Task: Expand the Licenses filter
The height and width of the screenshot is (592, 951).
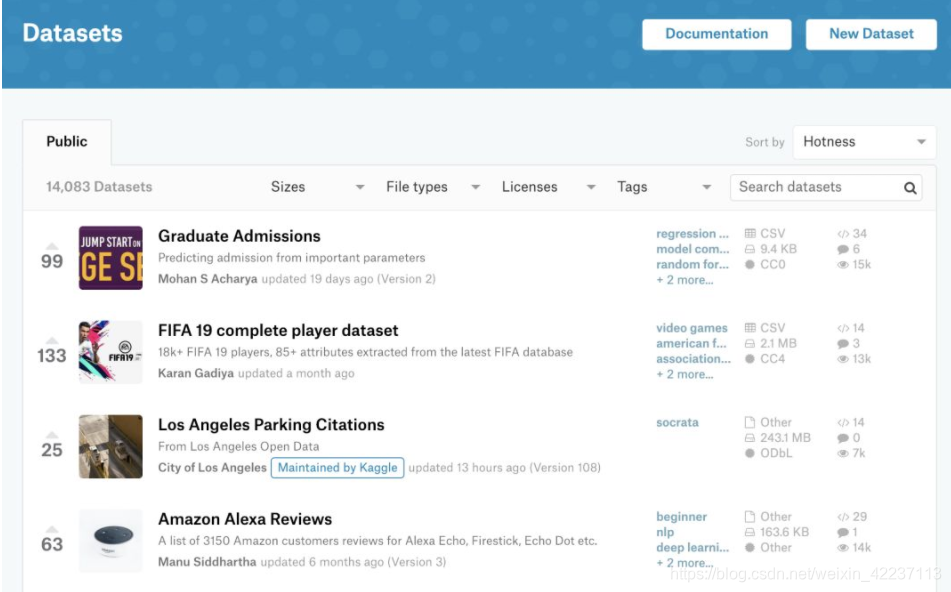Action: [x=549, y=187]
